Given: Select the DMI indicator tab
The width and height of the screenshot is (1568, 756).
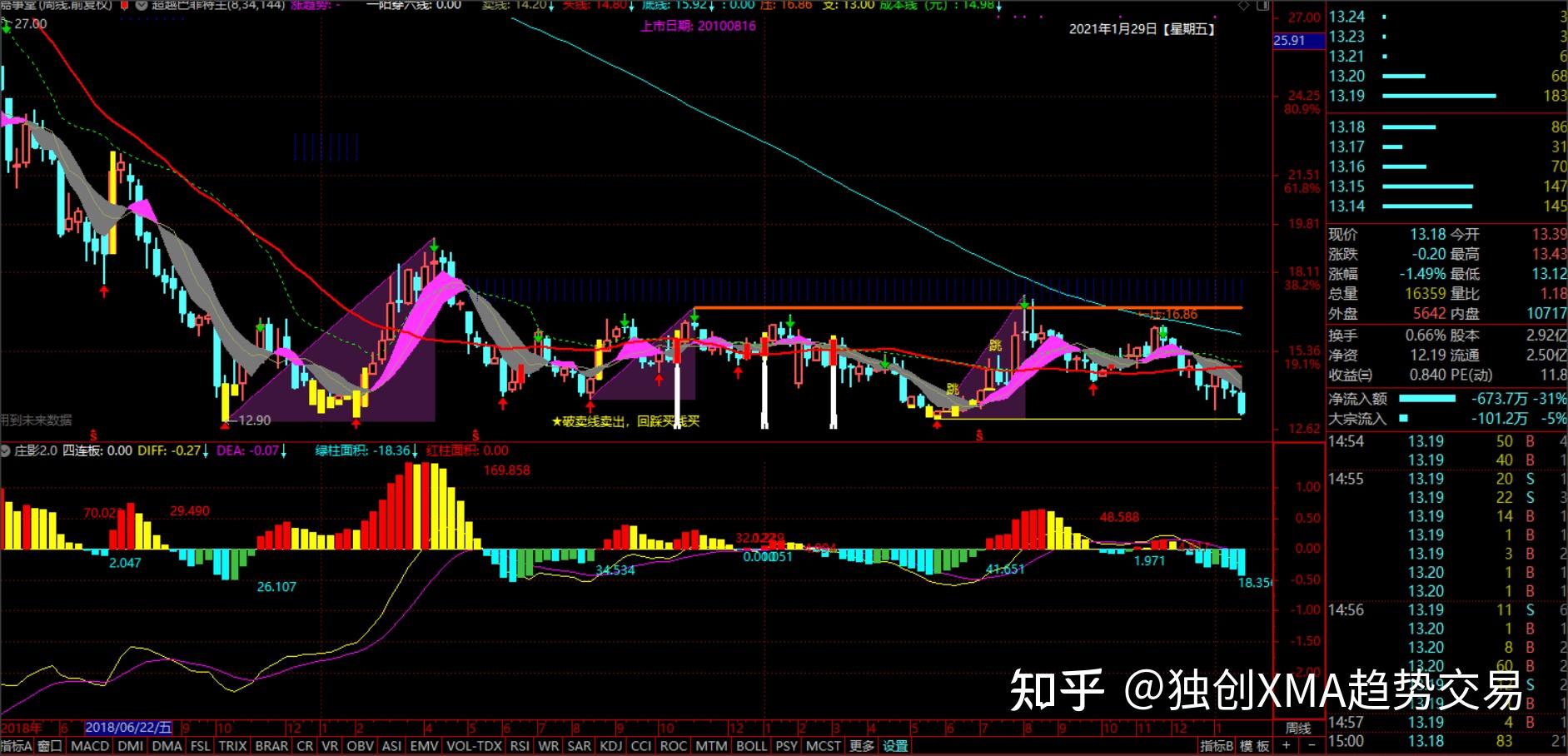Looking at the screenshot, I should tap(130, 746).
